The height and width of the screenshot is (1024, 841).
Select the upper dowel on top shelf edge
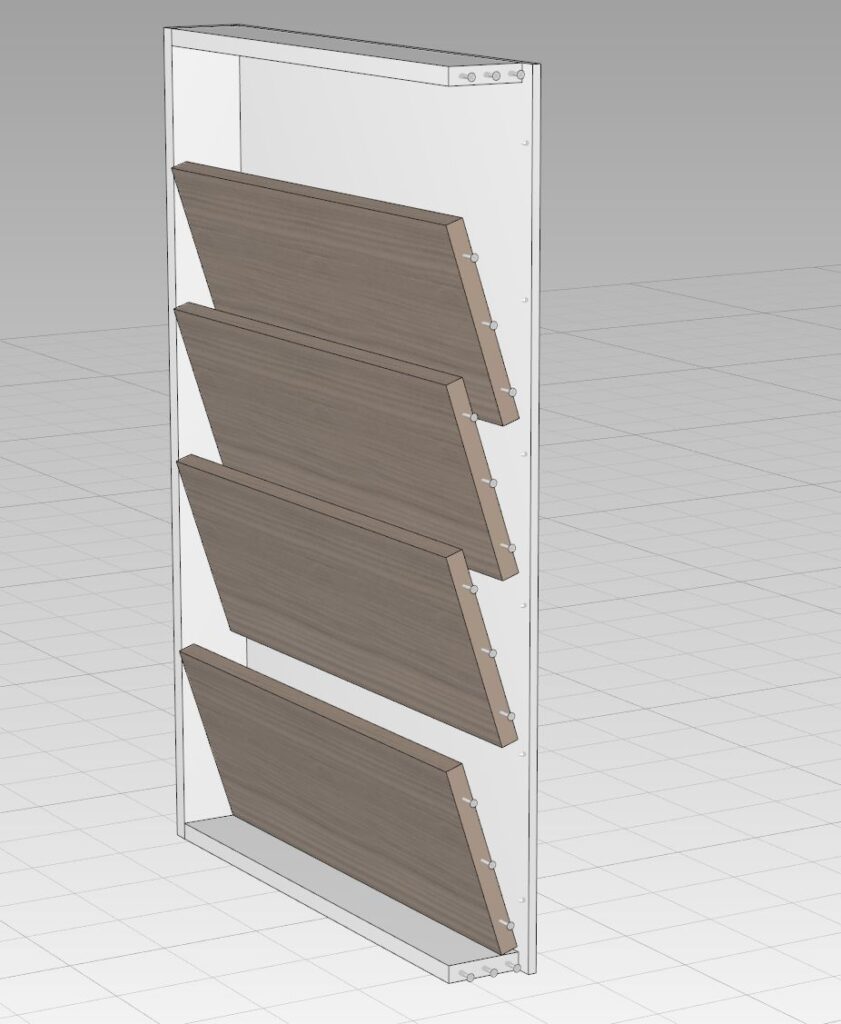(473, 258)
